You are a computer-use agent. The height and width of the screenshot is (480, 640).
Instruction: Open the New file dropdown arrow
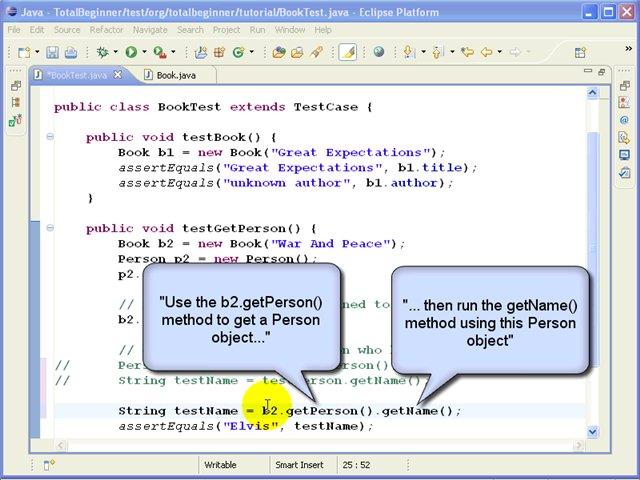point(36,52)
